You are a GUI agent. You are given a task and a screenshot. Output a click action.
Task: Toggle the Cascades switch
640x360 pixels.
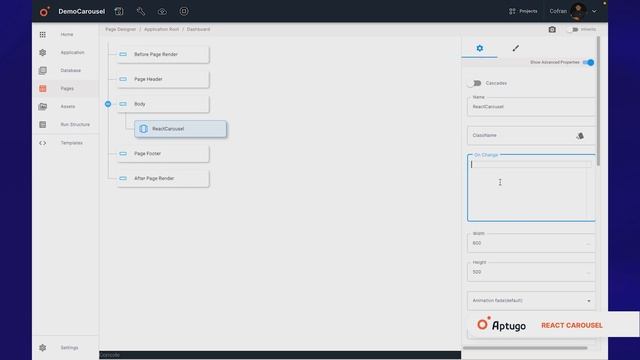click(x=475, y=83)
